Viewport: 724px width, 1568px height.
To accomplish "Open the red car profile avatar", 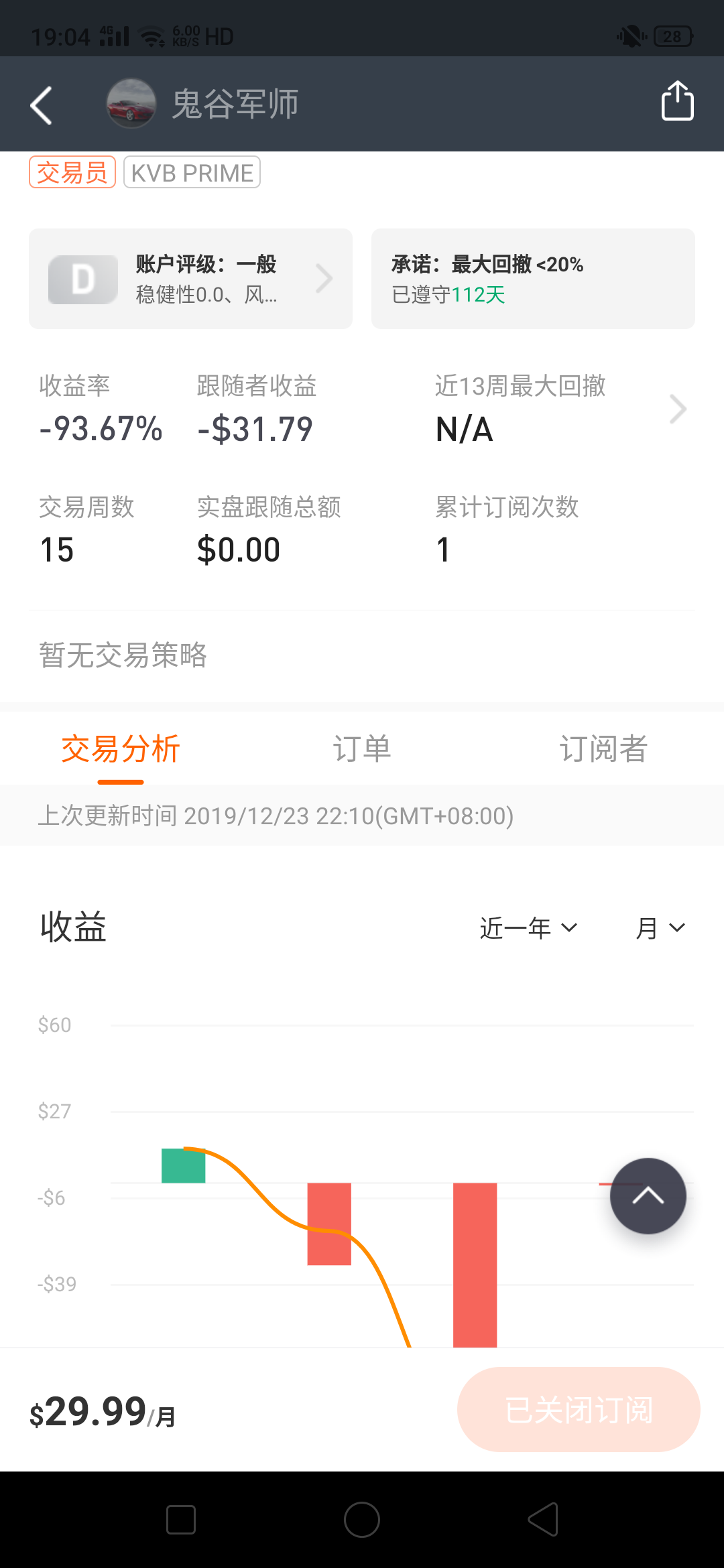I will (x=131, y=104).
